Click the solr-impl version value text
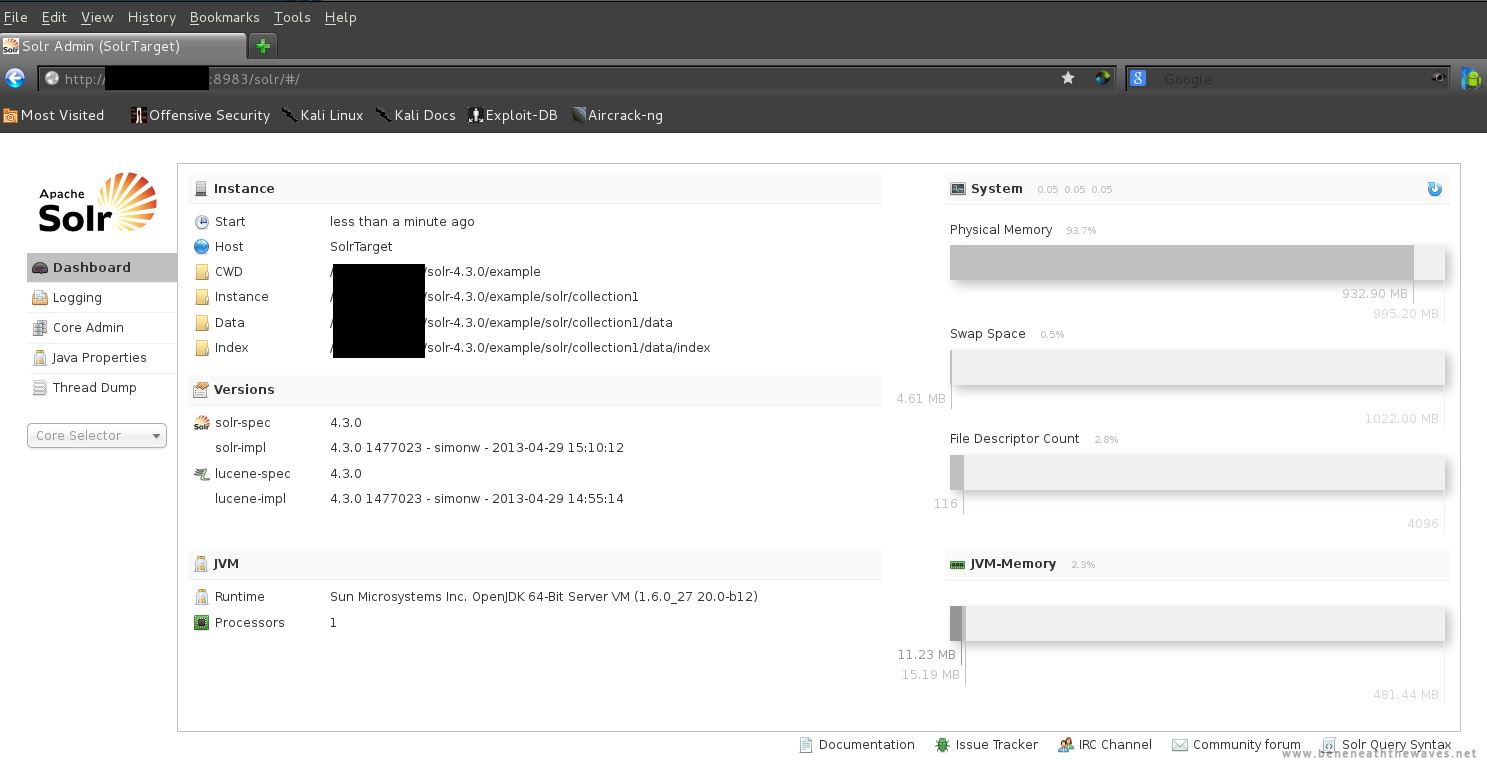The image size is (1487, 768). [477, 448]
